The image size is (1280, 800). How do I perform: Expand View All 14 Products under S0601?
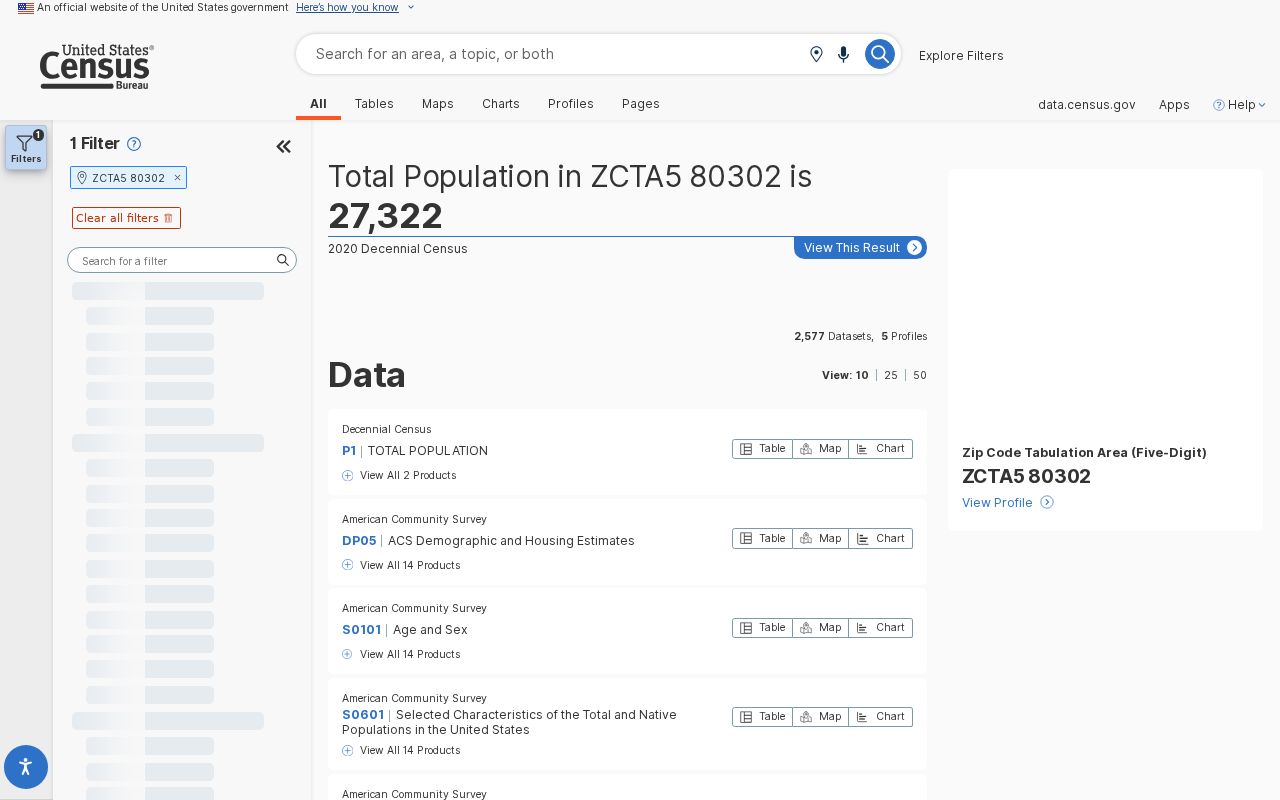click(x=401, y=750)
